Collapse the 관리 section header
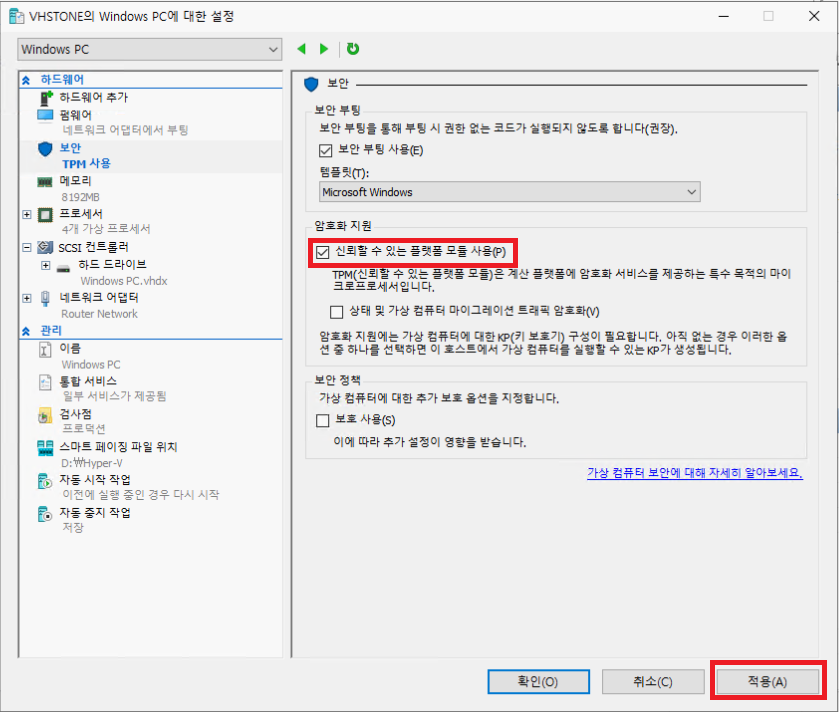 click(x=26, y=331)
